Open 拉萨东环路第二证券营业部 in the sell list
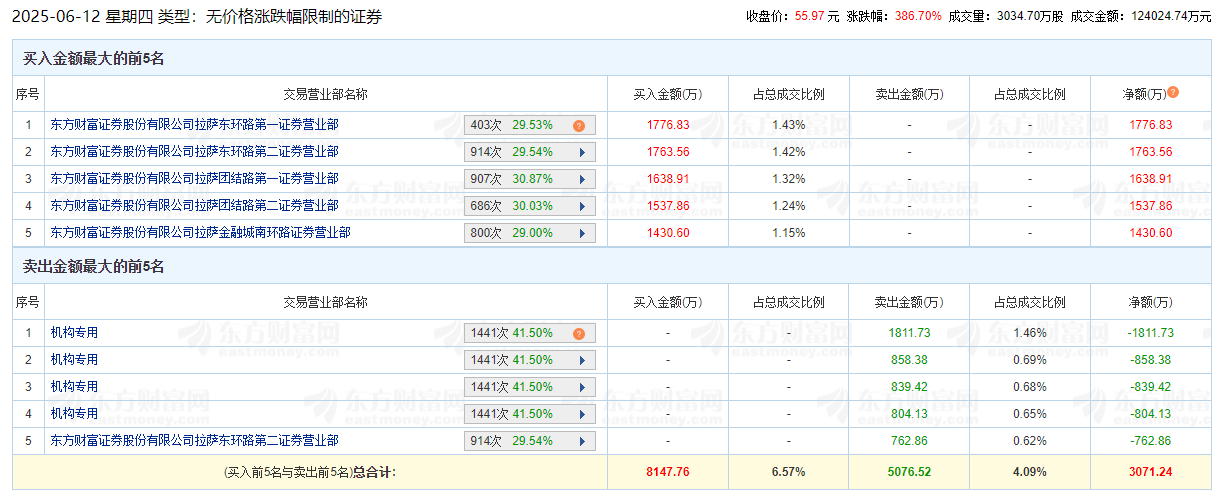 pyautogui.click(x=194, y=440)
